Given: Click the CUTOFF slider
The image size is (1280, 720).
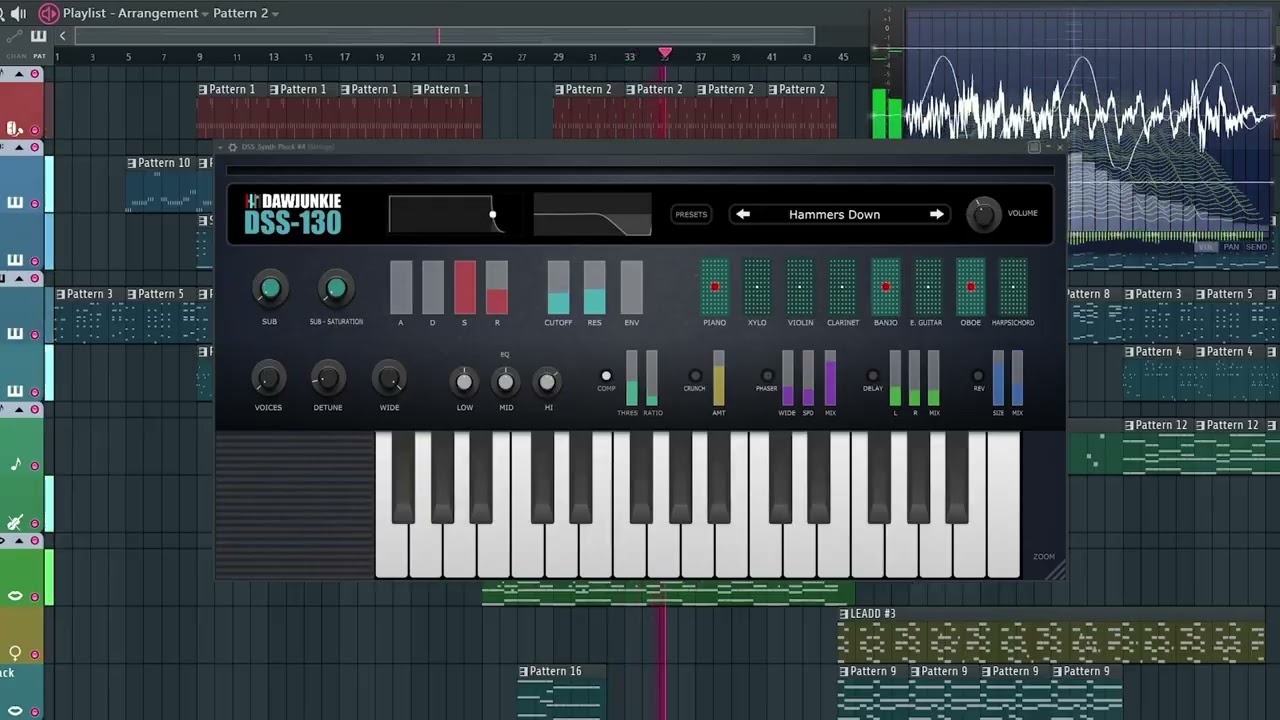Looking at the screenshot, I should (558, 288).
